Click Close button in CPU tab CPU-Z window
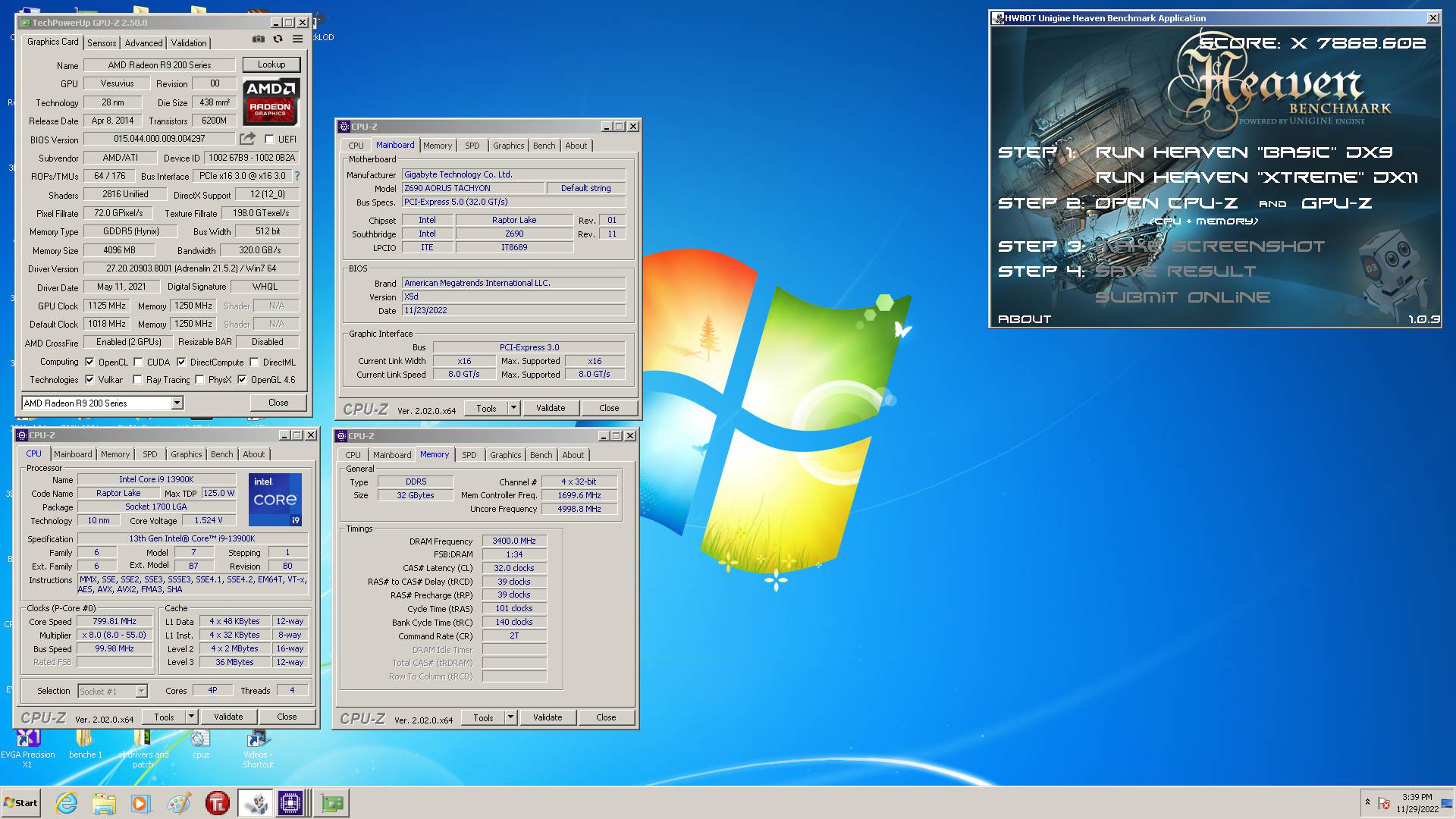This screenshot has height=819, width=1456. point(287,717)
